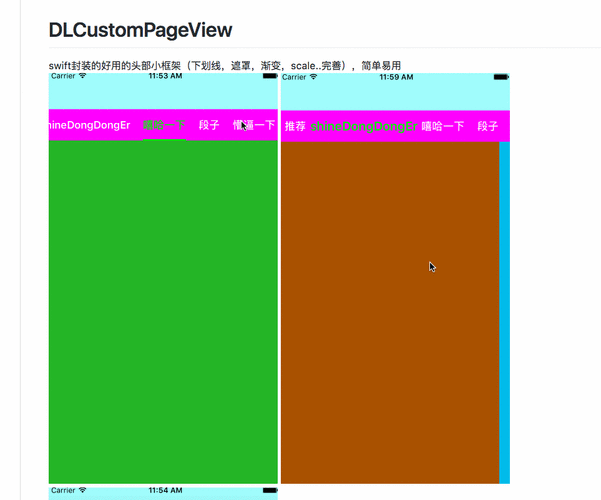Click the brown content page in right demo
The height and width of the screenshot is (500, 601).
point(390,312)
